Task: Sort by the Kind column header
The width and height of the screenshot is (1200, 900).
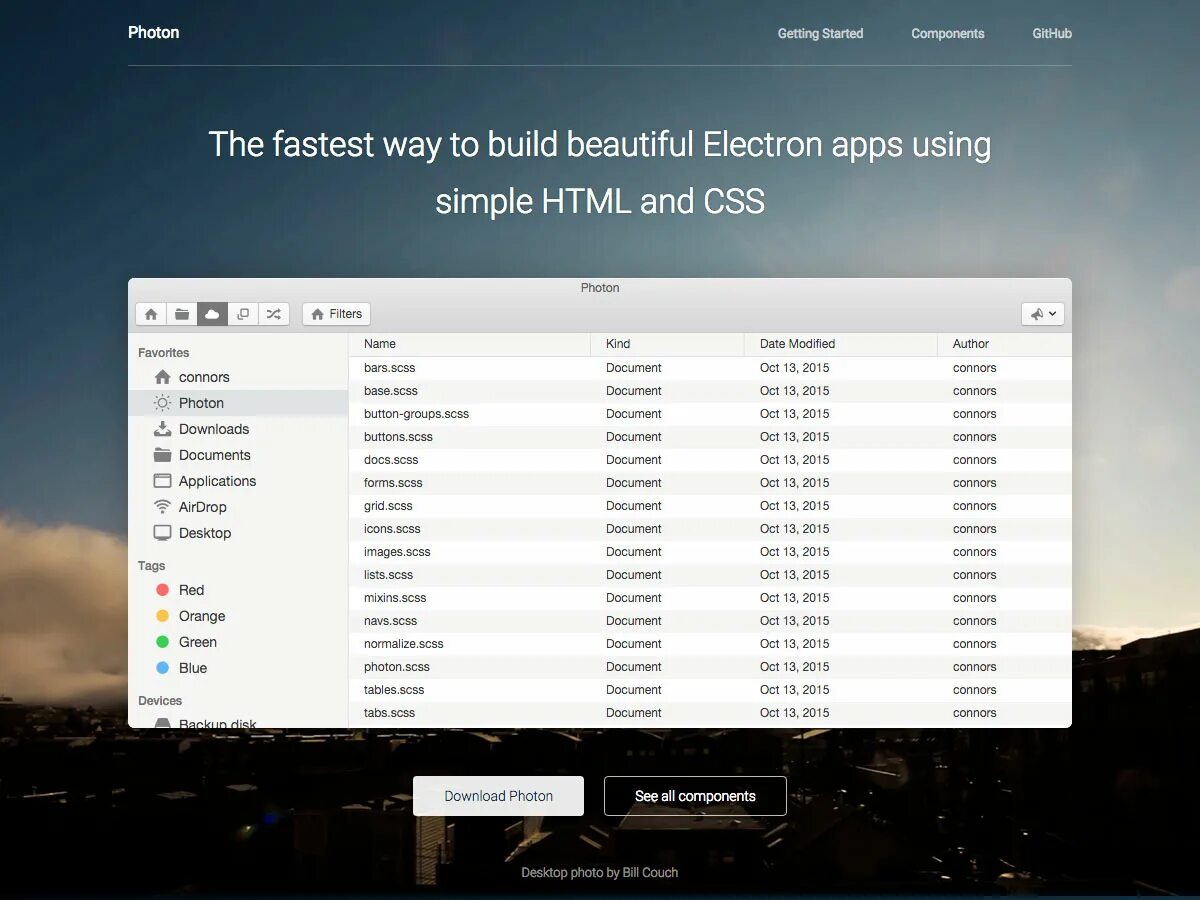Action: point(668,344)
